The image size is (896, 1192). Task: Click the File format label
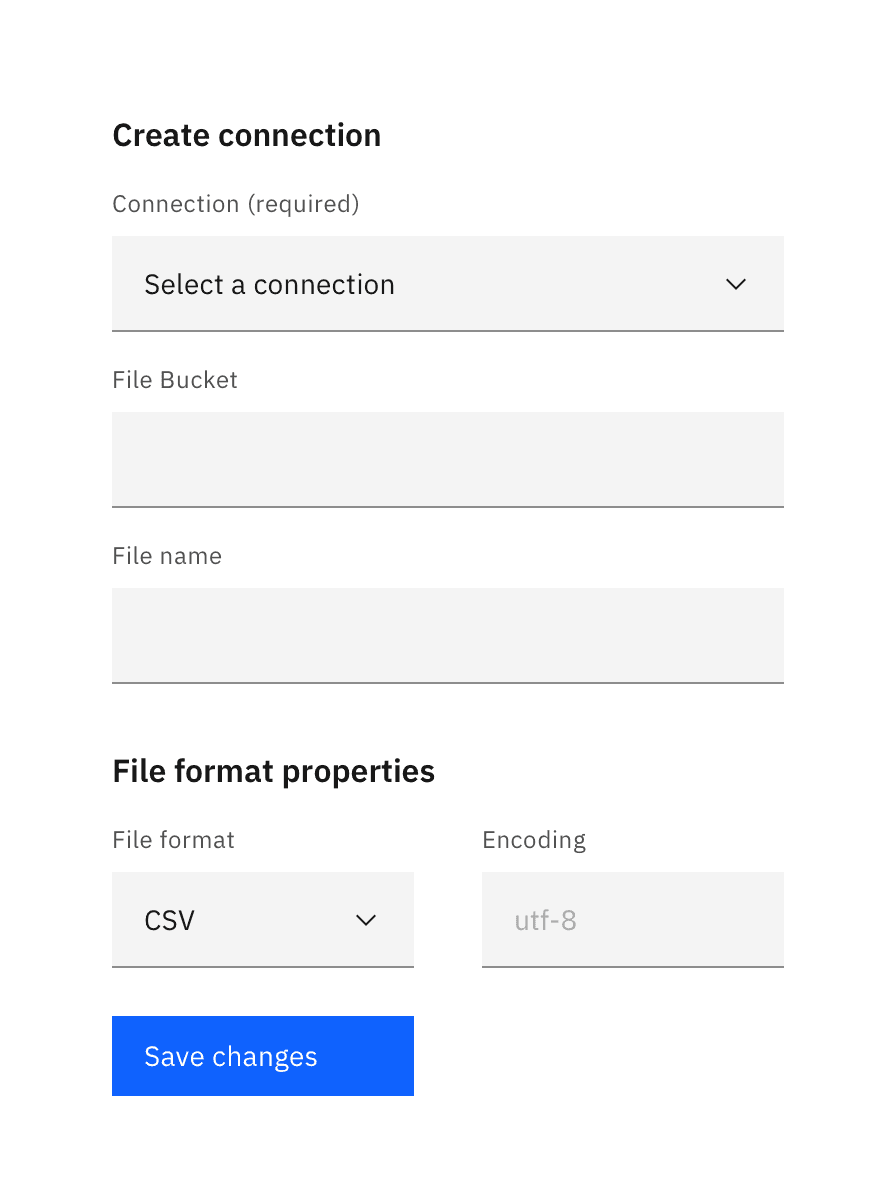point(173,840)
